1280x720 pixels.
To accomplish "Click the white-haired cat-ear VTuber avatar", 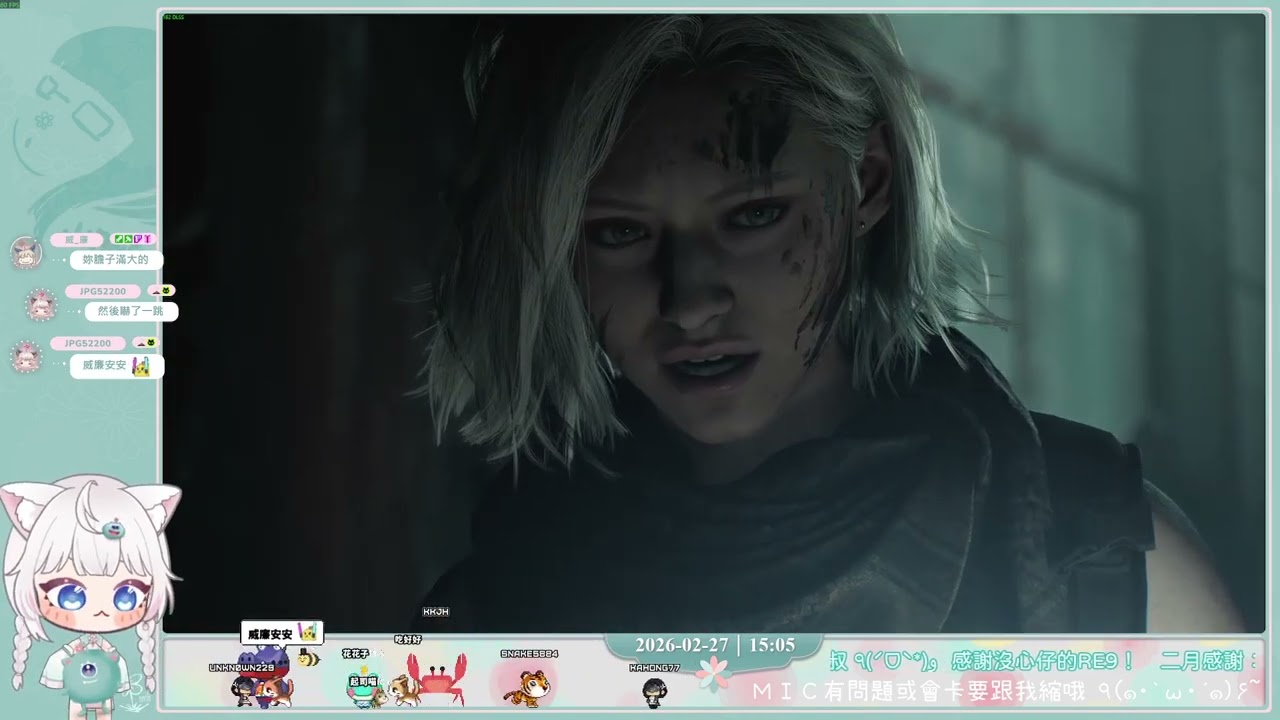I will pos(88,597).
